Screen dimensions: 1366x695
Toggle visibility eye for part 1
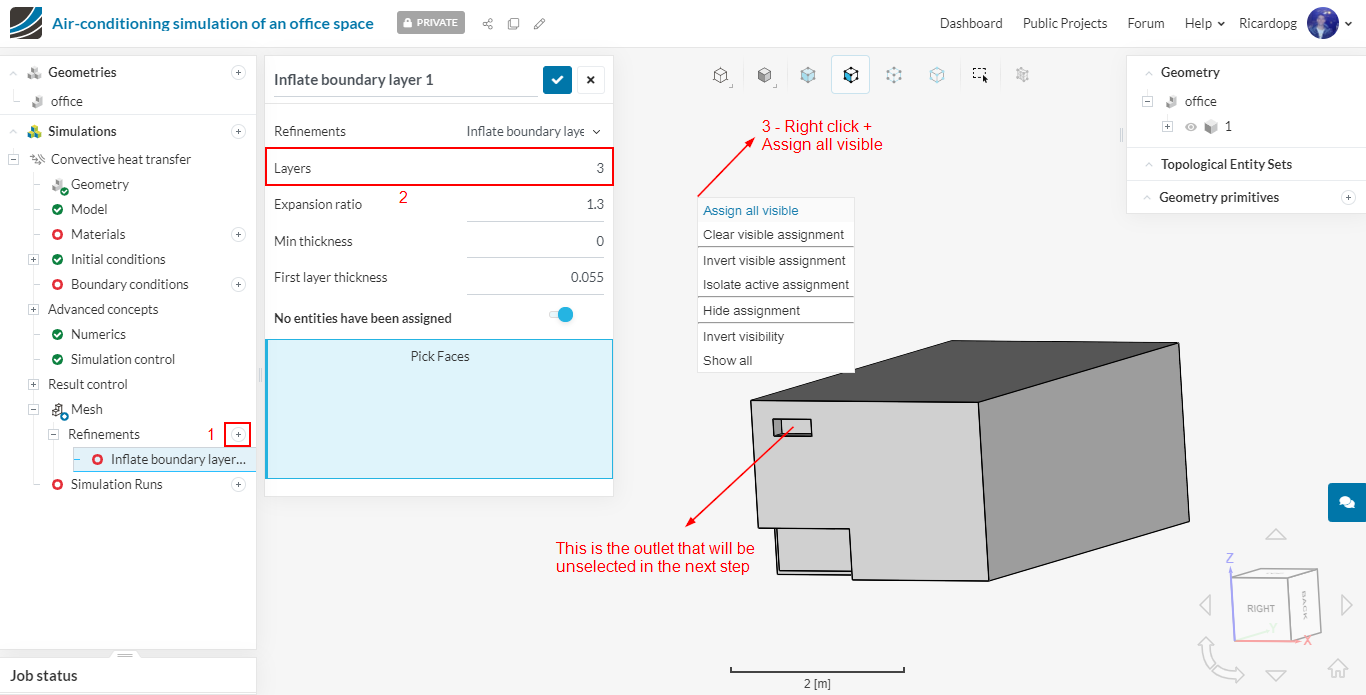pyautogui.click(x=1191, y=127)
